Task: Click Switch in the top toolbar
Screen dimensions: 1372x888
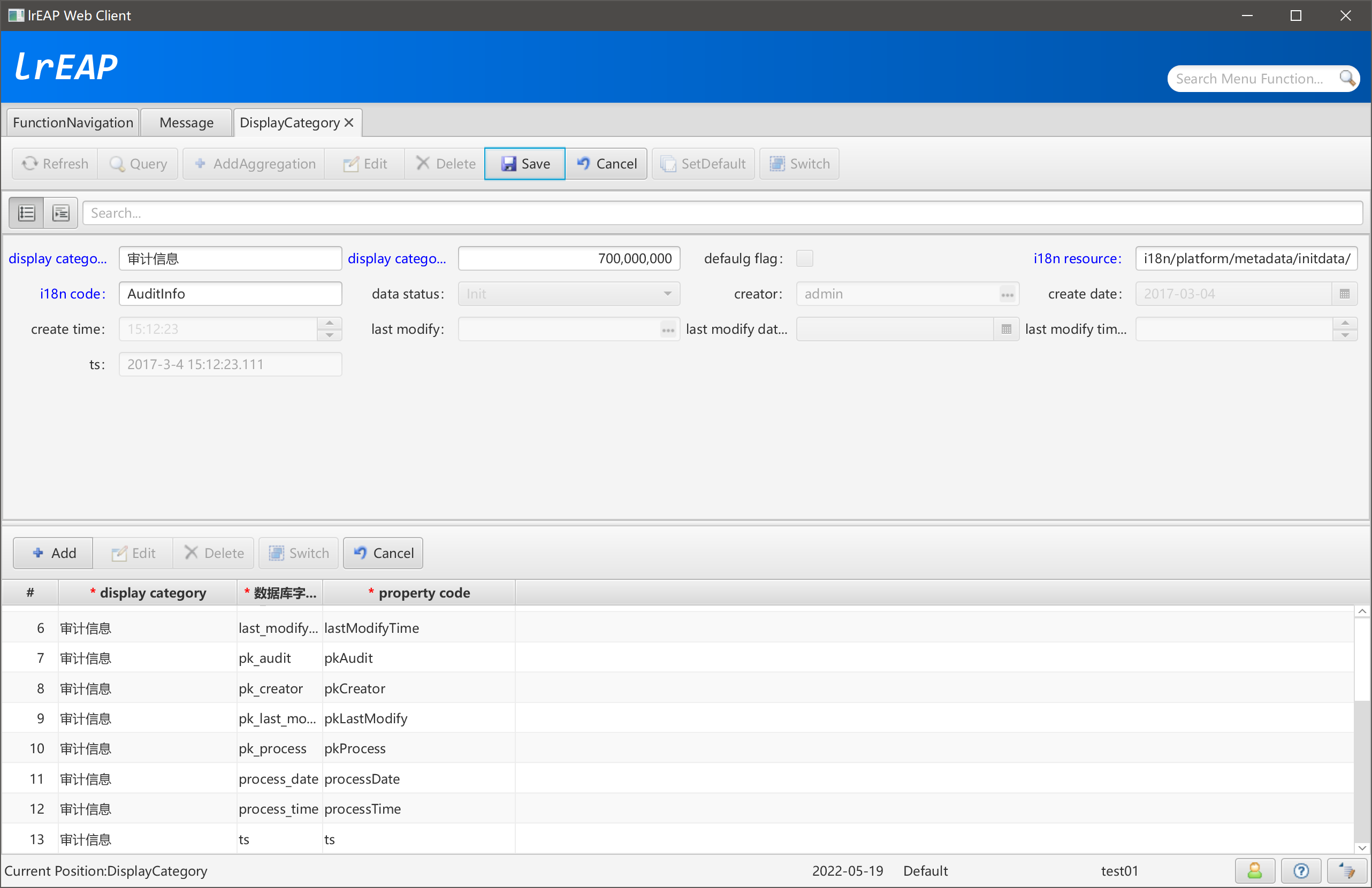Action: pos(799,164)
